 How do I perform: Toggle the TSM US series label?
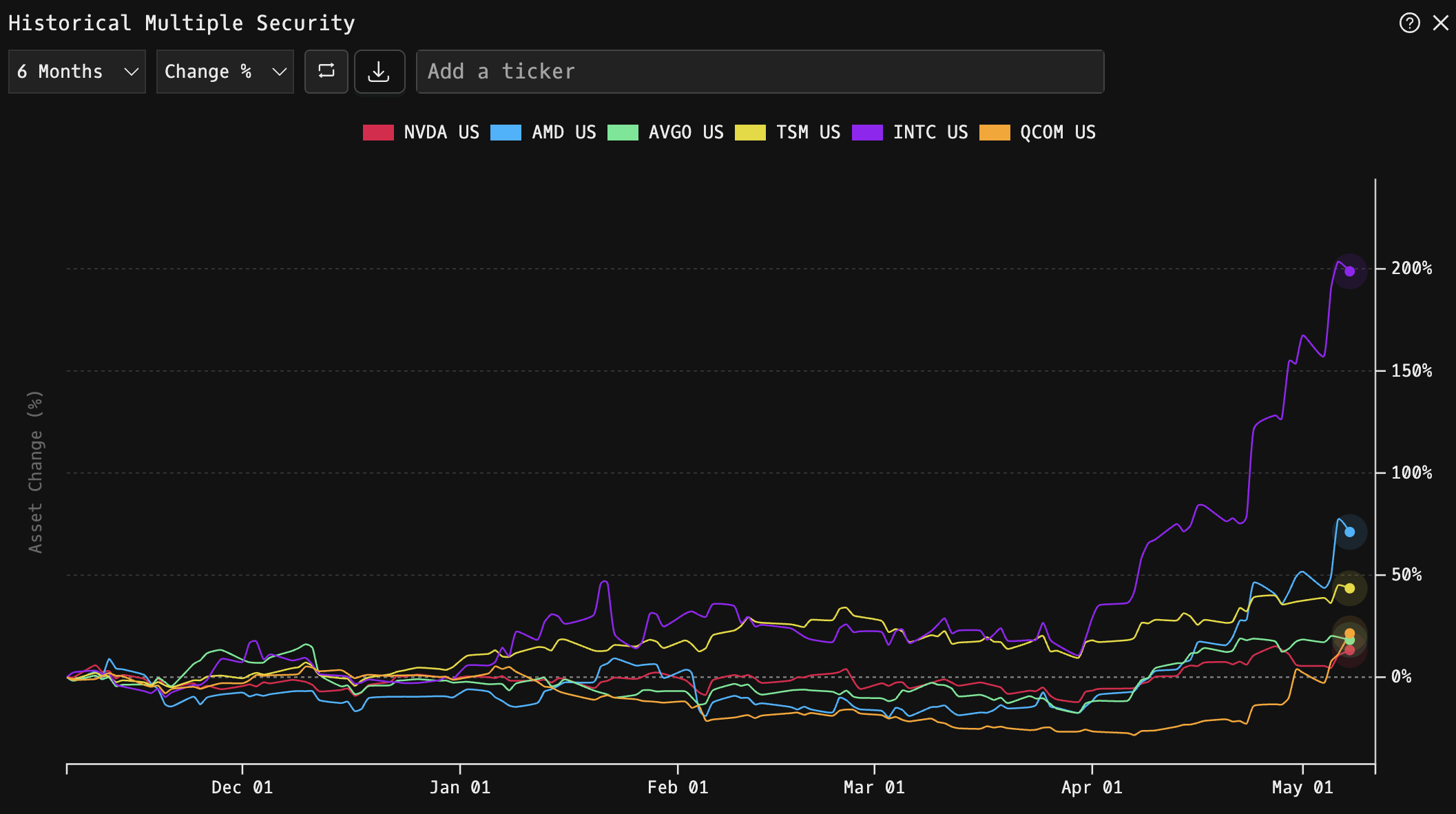click(809, 132)
